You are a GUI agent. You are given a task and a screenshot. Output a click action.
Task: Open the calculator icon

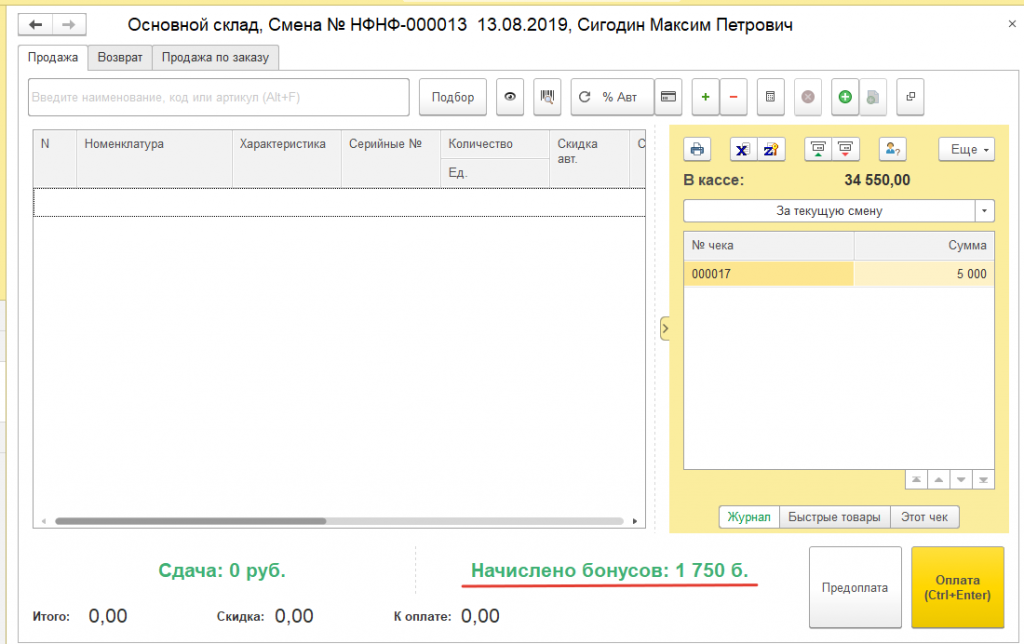[770, 97]
